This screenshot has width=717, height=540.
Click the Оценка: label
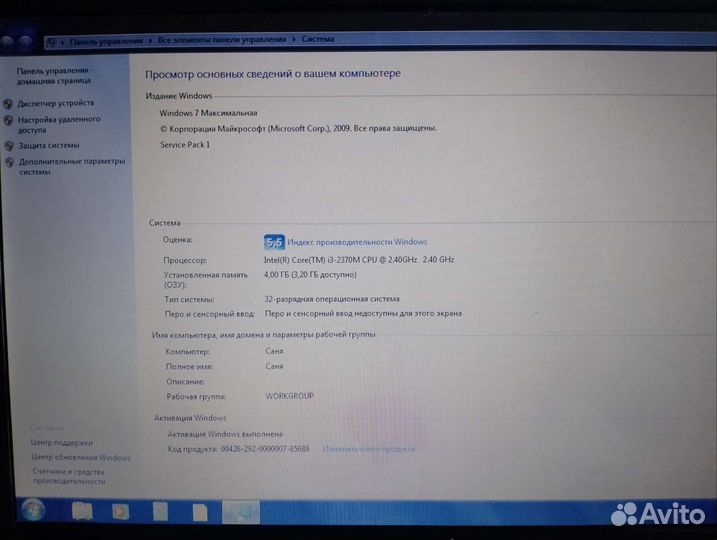click(177, 240)
